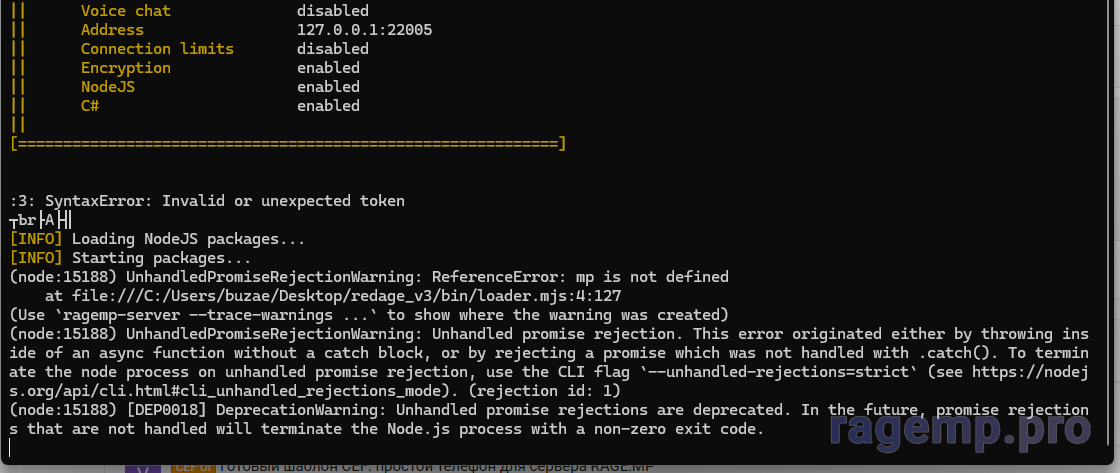Click the ragemp.pro watermark
Viewport: 1120px width, 473px height.
pos(959,428)
